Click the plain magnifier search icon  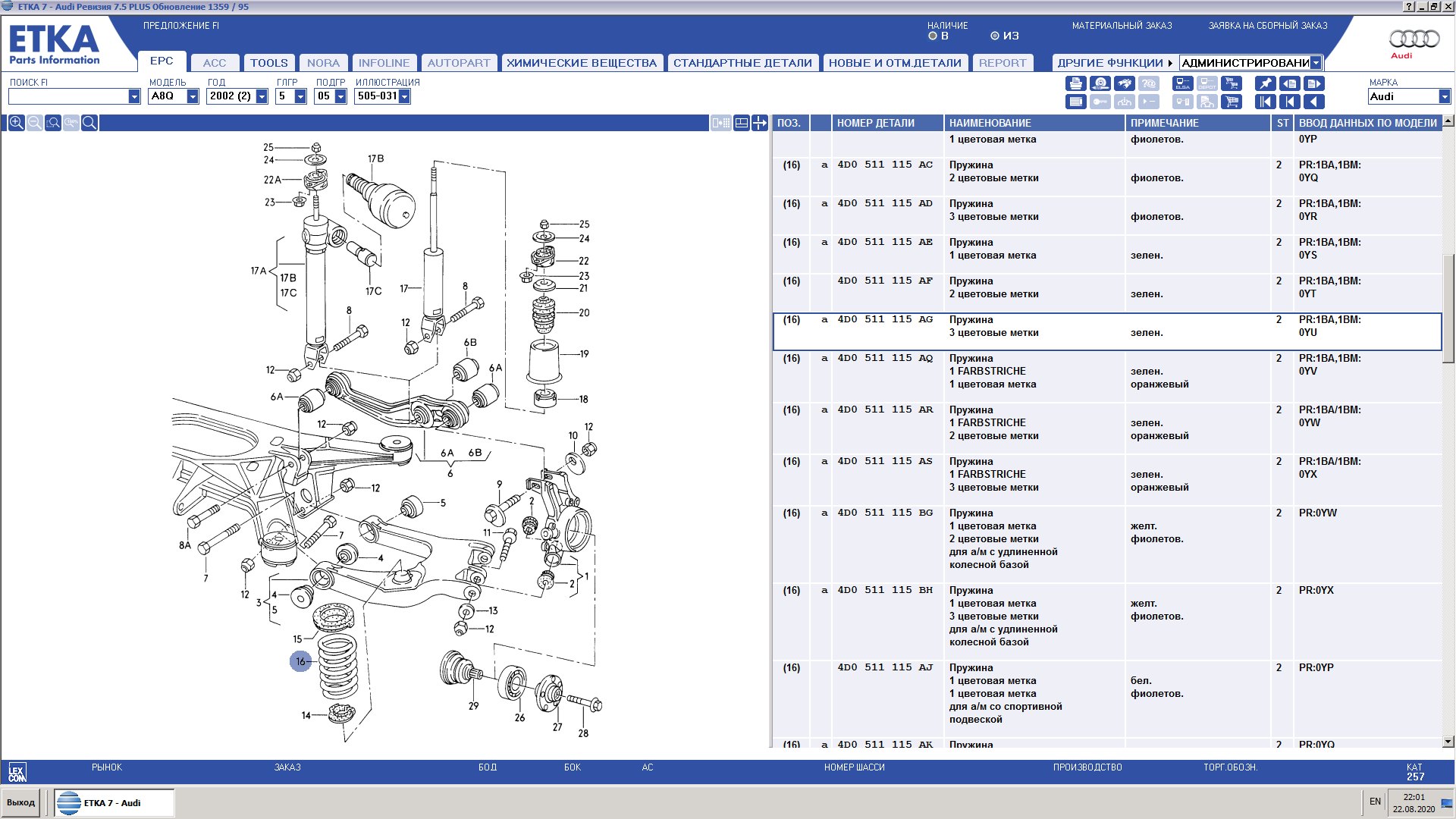pyautogui.click(x=89, y=123)
